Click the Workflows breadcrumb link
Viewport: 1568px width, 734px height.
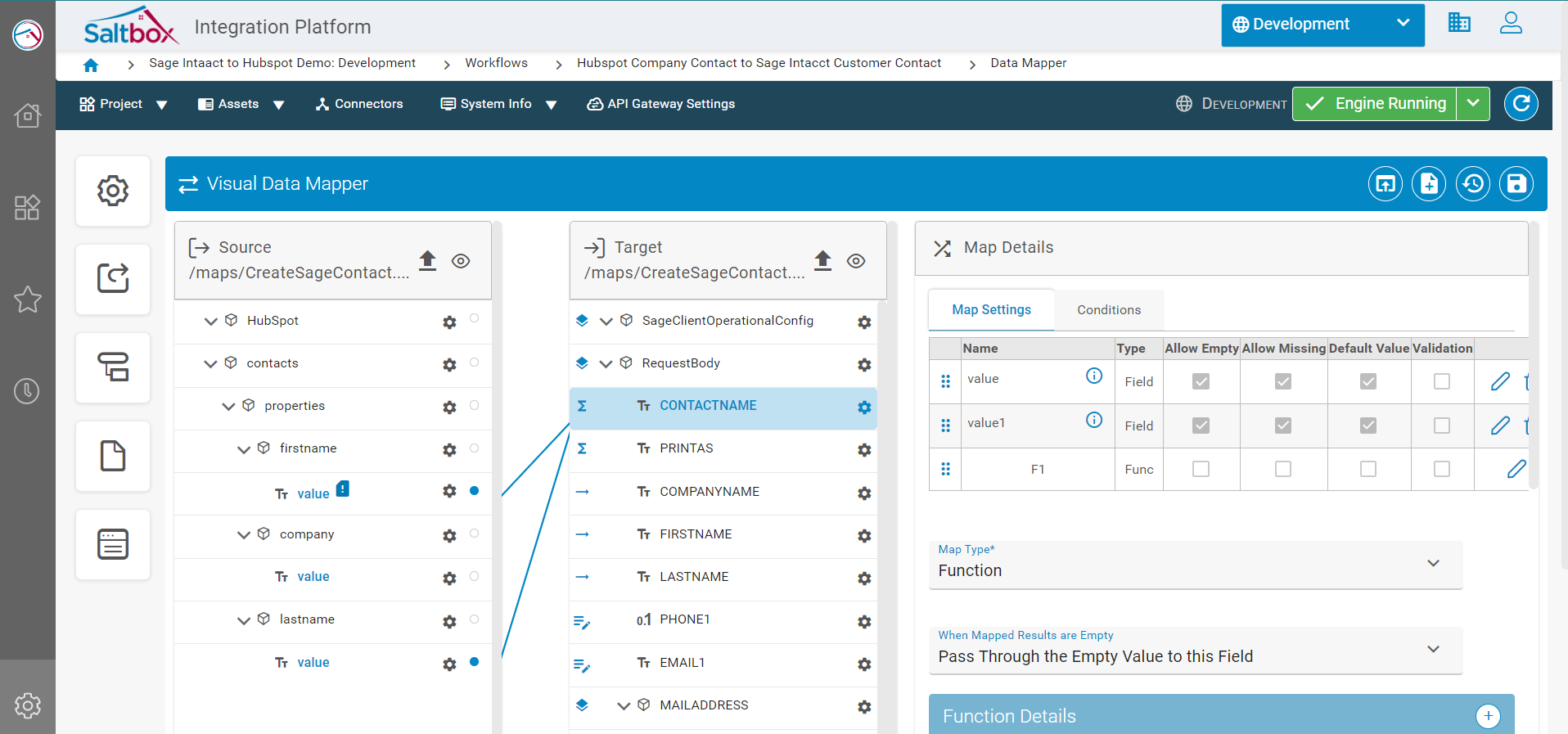[496, 63]
